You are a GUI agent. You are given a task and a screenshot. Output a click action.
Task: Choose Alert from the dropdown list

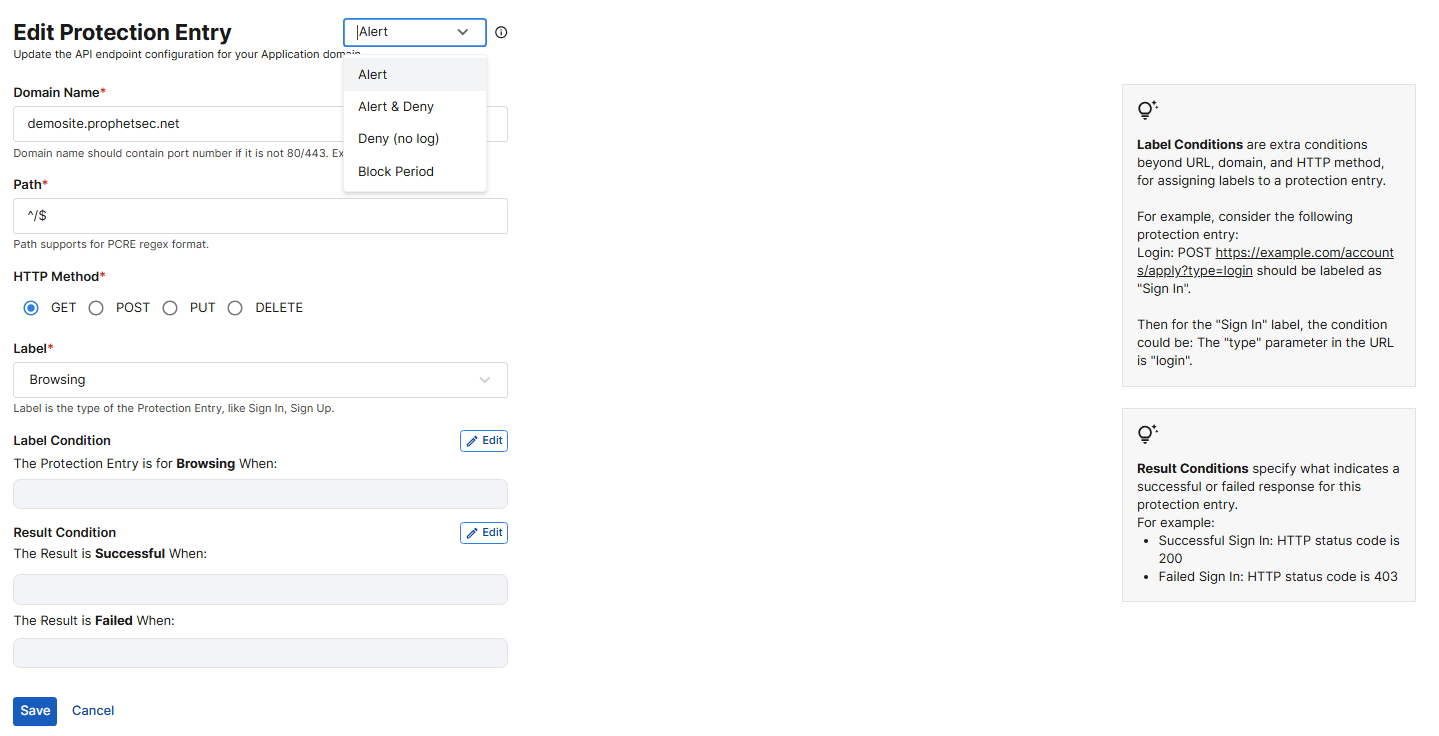[373, 75]
